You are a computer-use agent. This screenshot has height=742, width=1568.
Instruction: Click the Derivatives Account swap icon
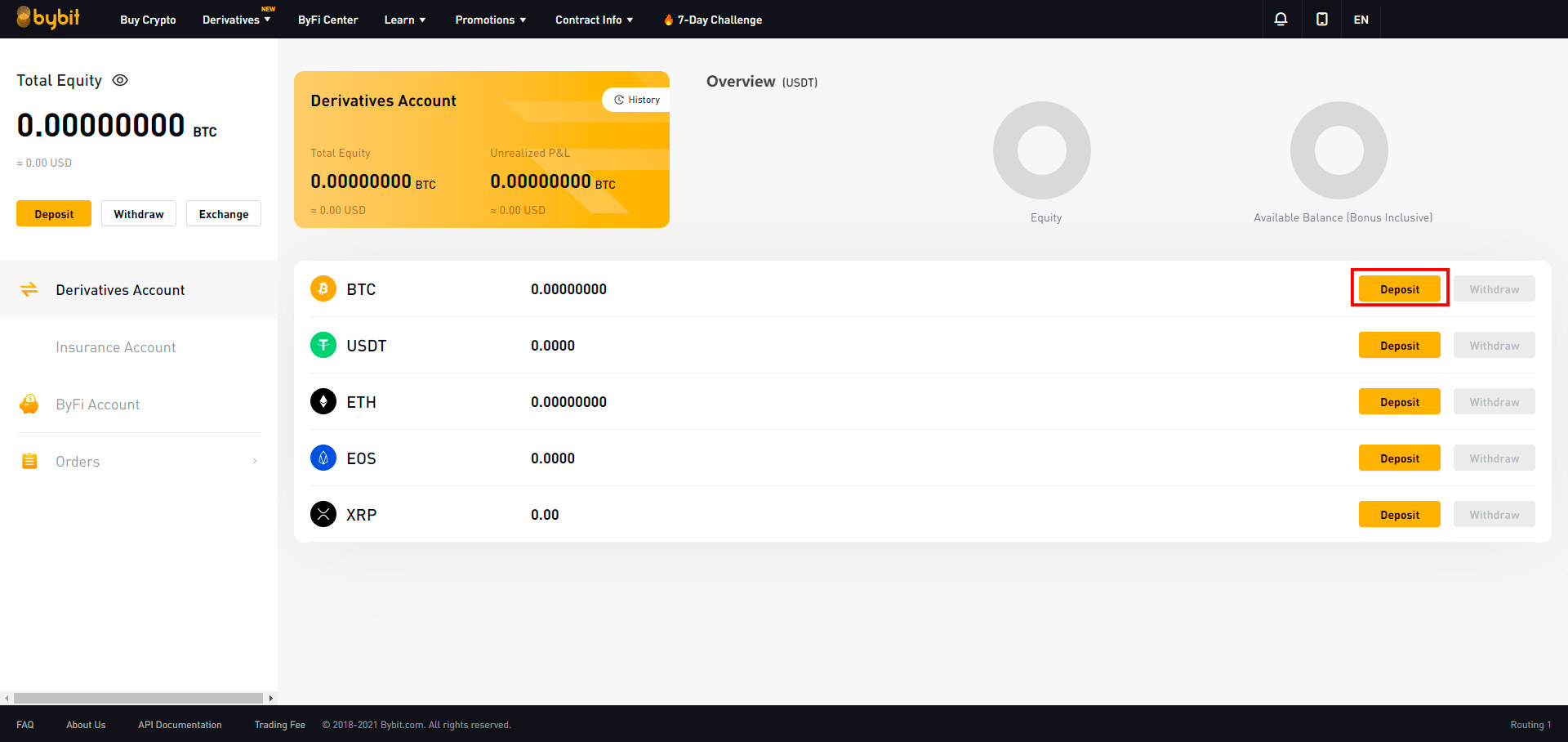pyautogui.click(x=29, y=289)
